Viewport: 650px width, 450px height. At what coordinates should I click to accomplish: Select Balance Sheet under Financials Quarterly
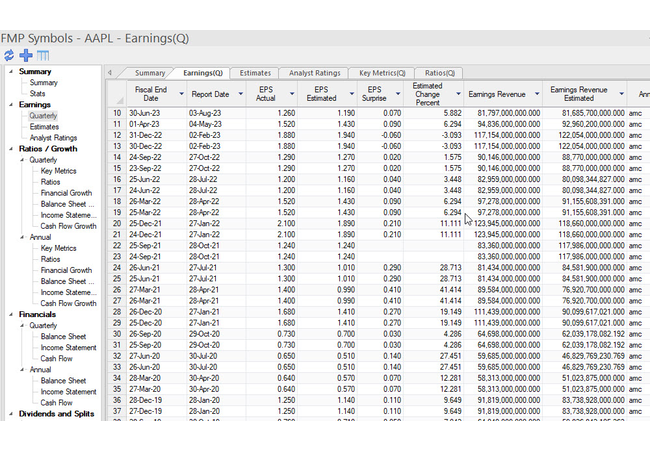click(63, 336)
